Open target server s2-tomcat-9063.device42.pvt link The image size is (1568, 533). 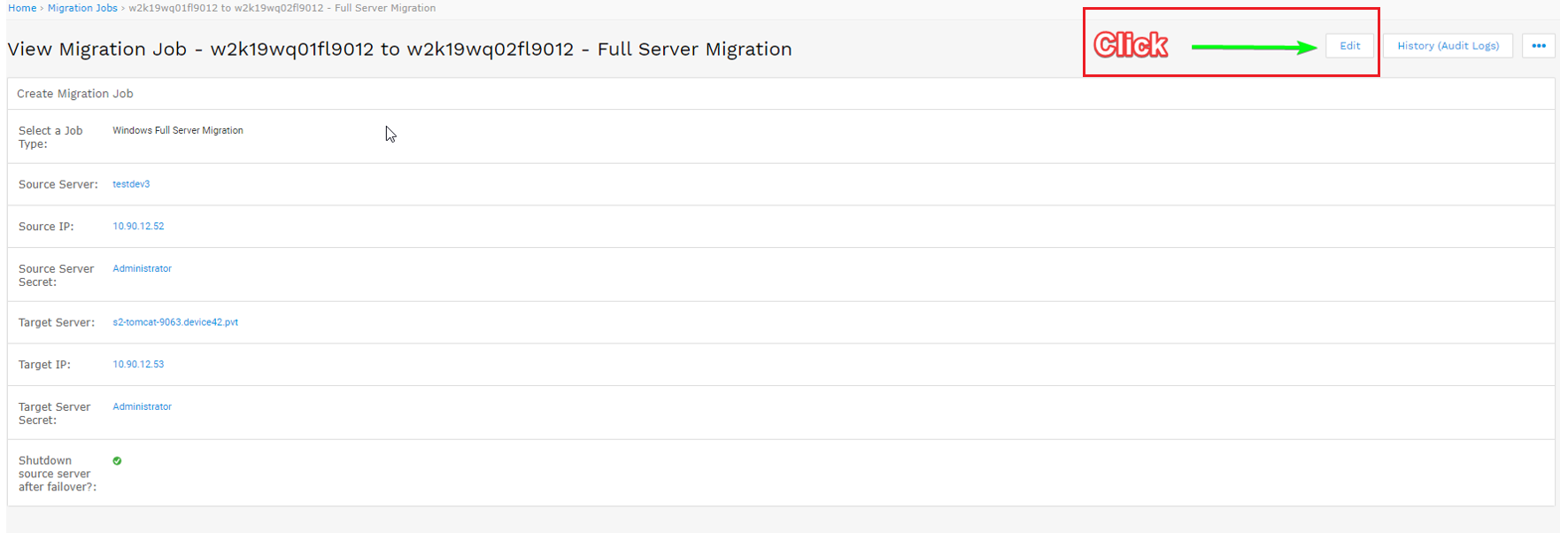click(175, 322)
